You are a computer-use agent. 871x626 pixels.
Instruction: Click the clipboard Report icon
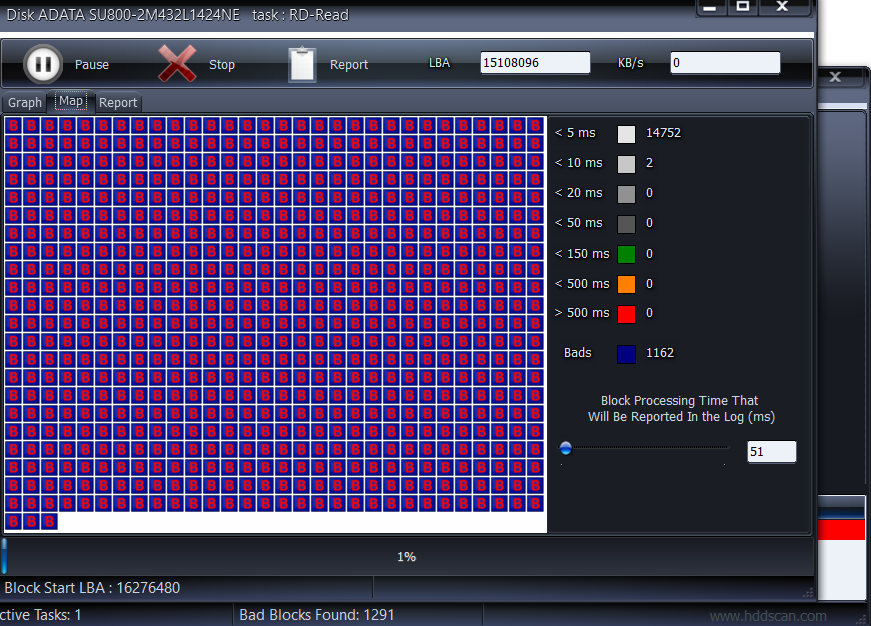click(x=302, y=64)
